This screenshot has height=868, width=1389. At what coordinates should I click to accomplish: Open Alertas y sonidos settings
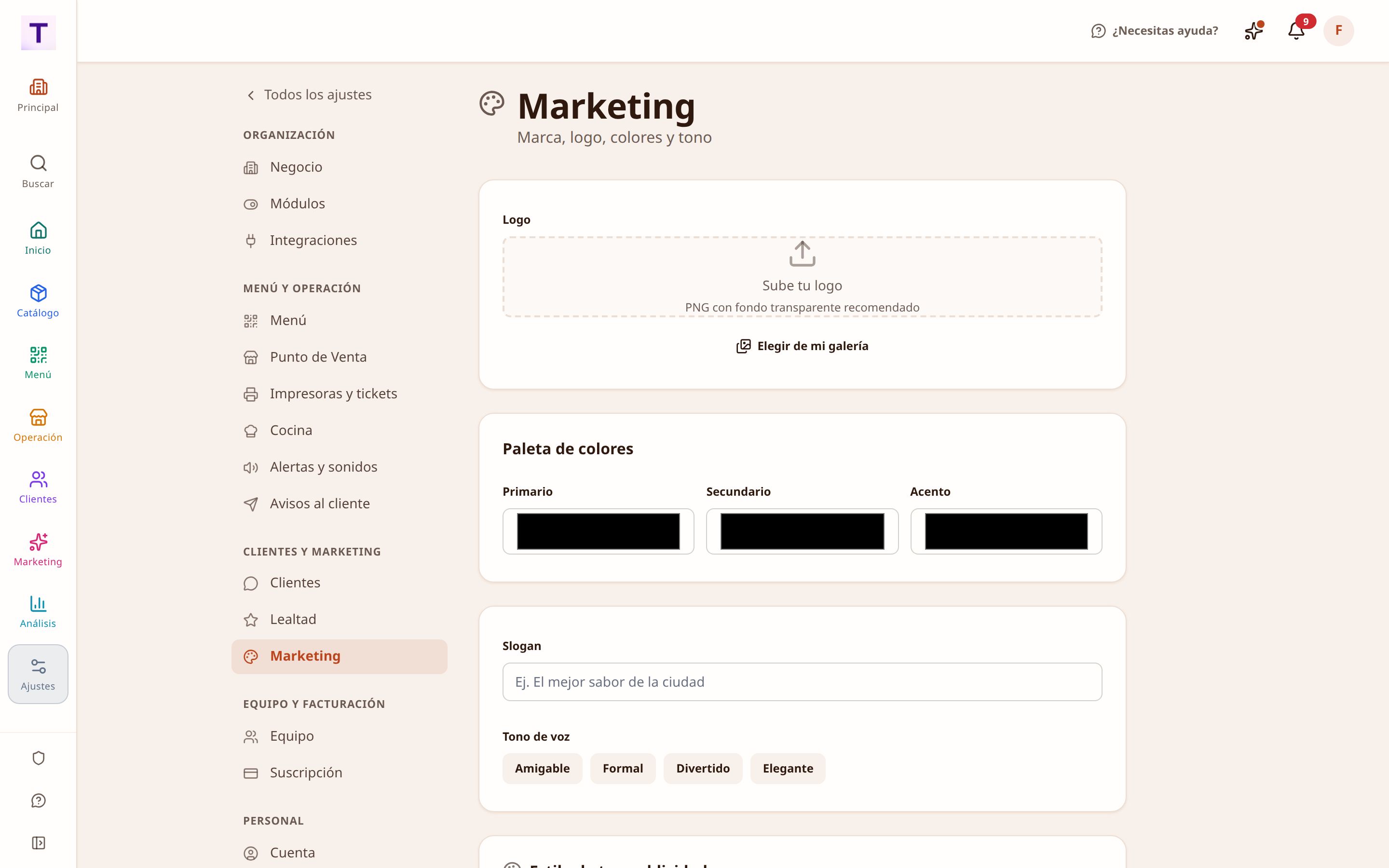tap(339, 467)
